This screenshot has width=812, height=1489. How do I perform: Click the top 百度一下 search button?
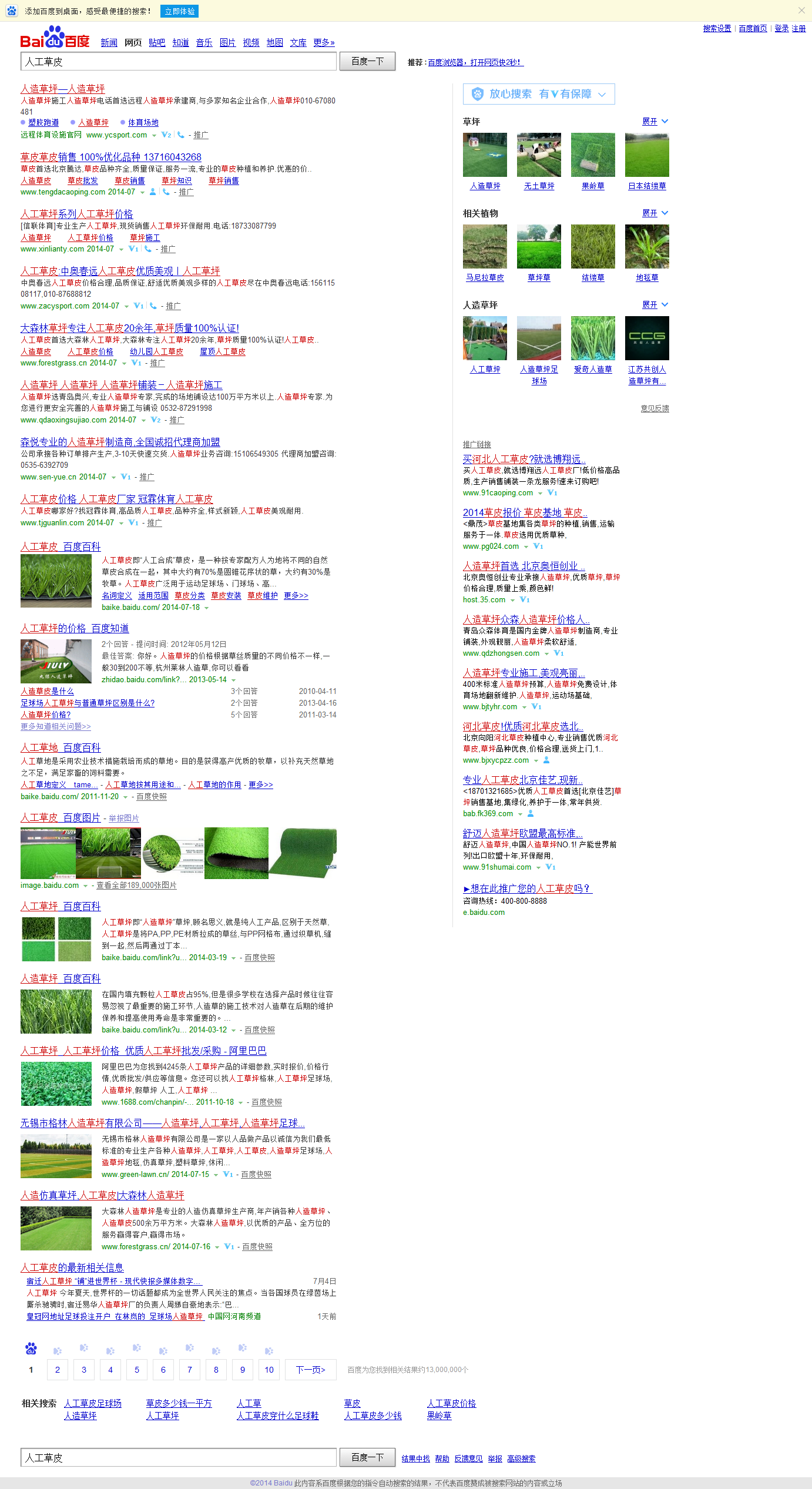tap(367, 61)
